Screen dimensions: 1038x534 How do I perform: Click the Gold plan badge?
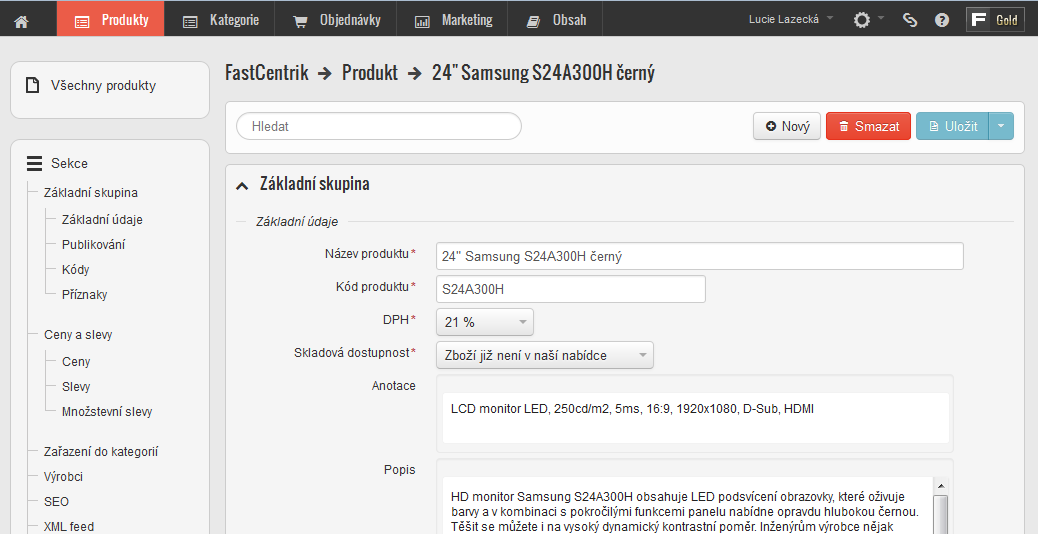pos(995,20)
